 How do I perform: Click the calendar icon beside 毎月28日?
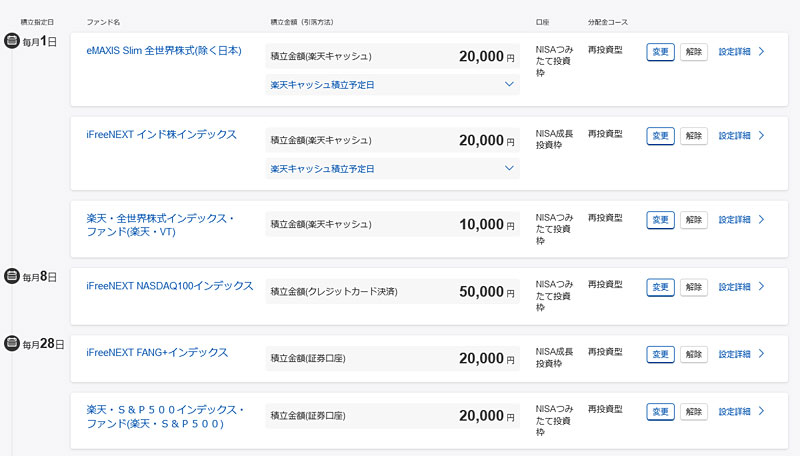tap(11, 343)
